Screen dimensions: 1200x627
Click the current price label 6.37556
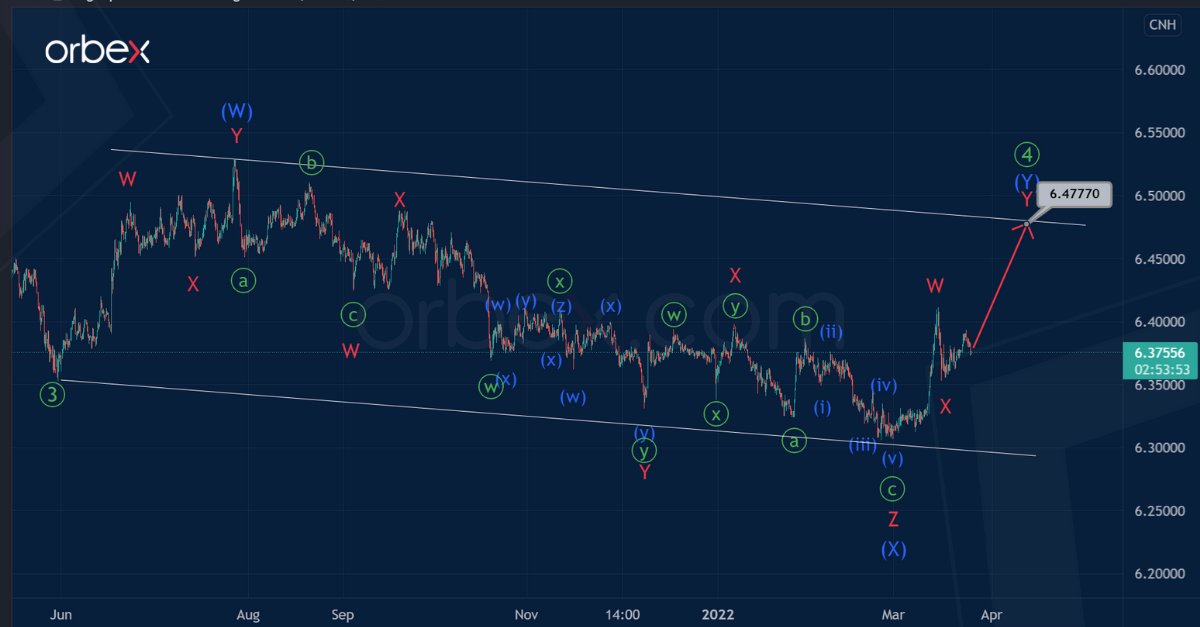[x=1160, y=352]
